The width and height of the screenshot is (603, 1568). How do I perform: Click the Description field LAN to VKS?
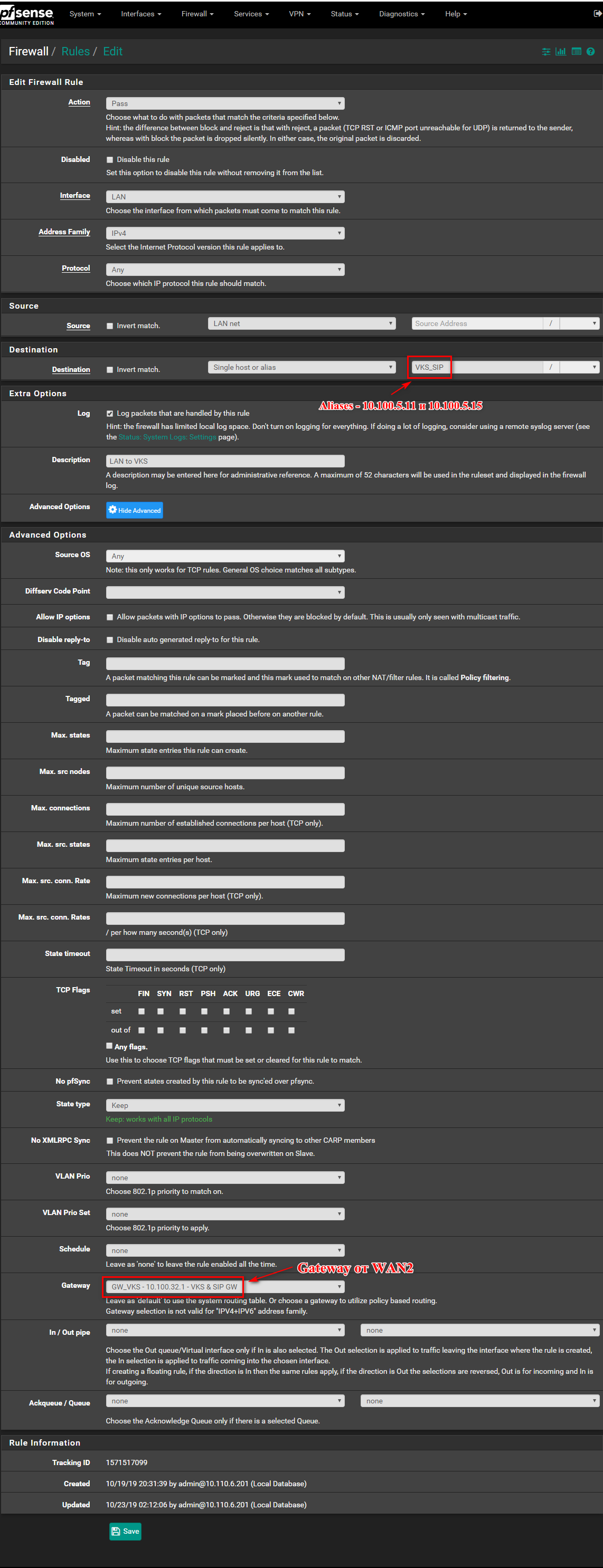click(225, 462)
